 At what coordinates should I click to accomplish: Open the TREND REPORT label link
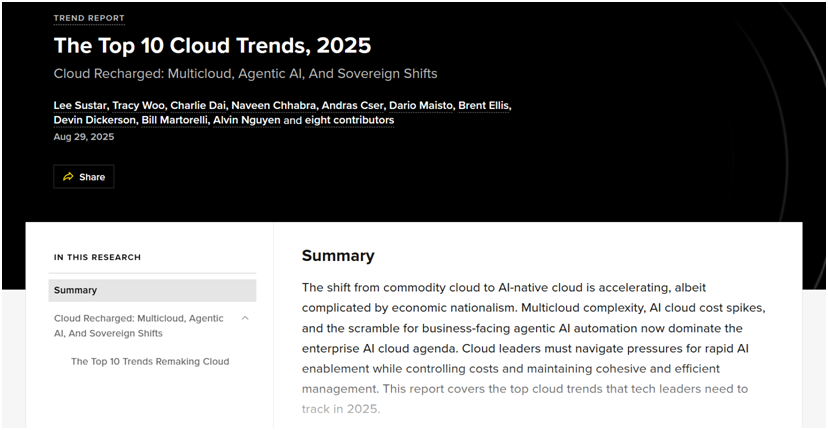tap(89, 18)
